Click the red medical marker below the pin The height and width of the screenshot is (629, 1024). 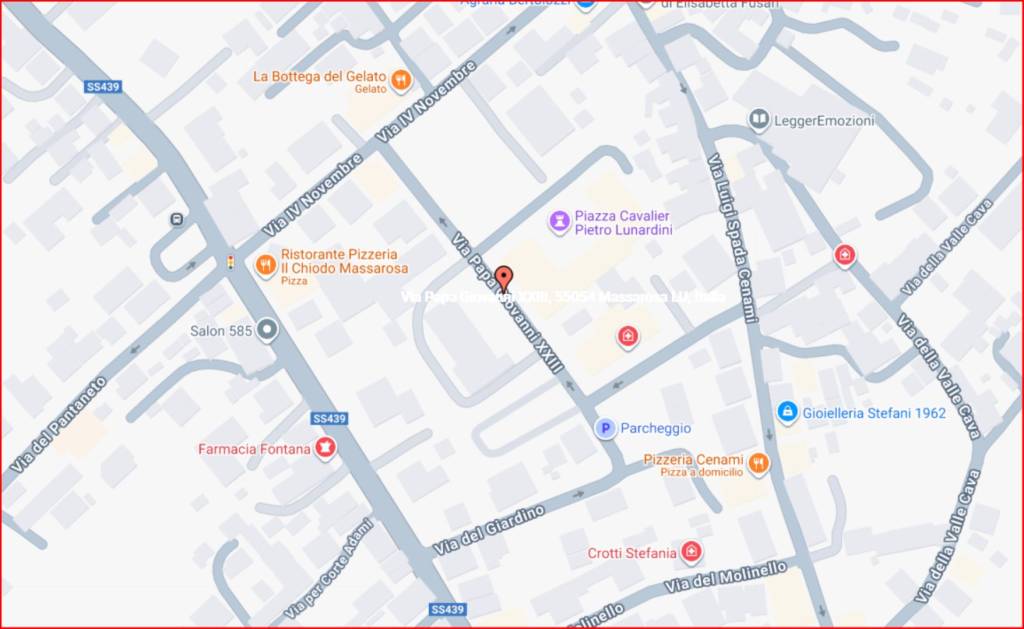tap(628, 337)
